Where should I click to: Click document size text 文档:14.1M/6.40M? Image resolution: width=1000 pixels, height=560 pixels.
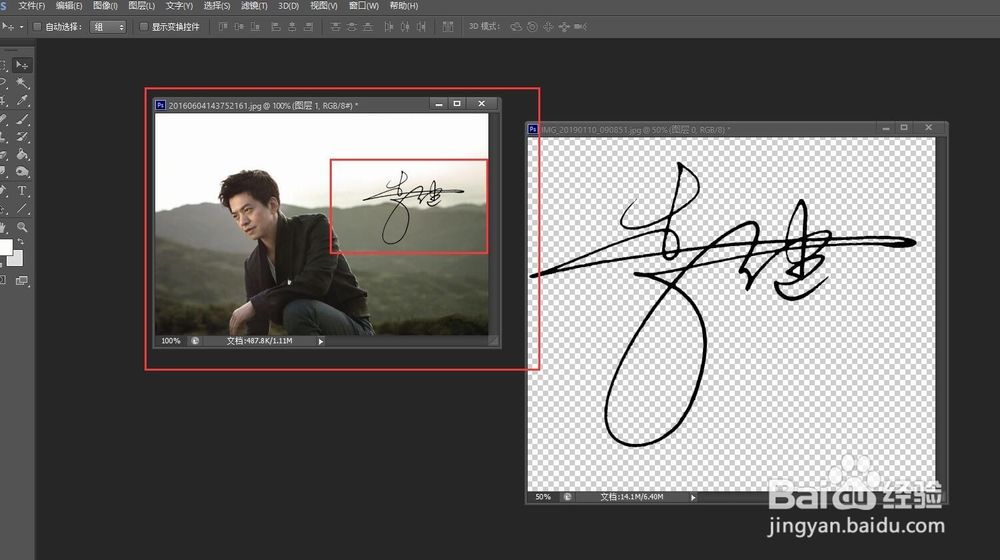[x=632, y=497]
